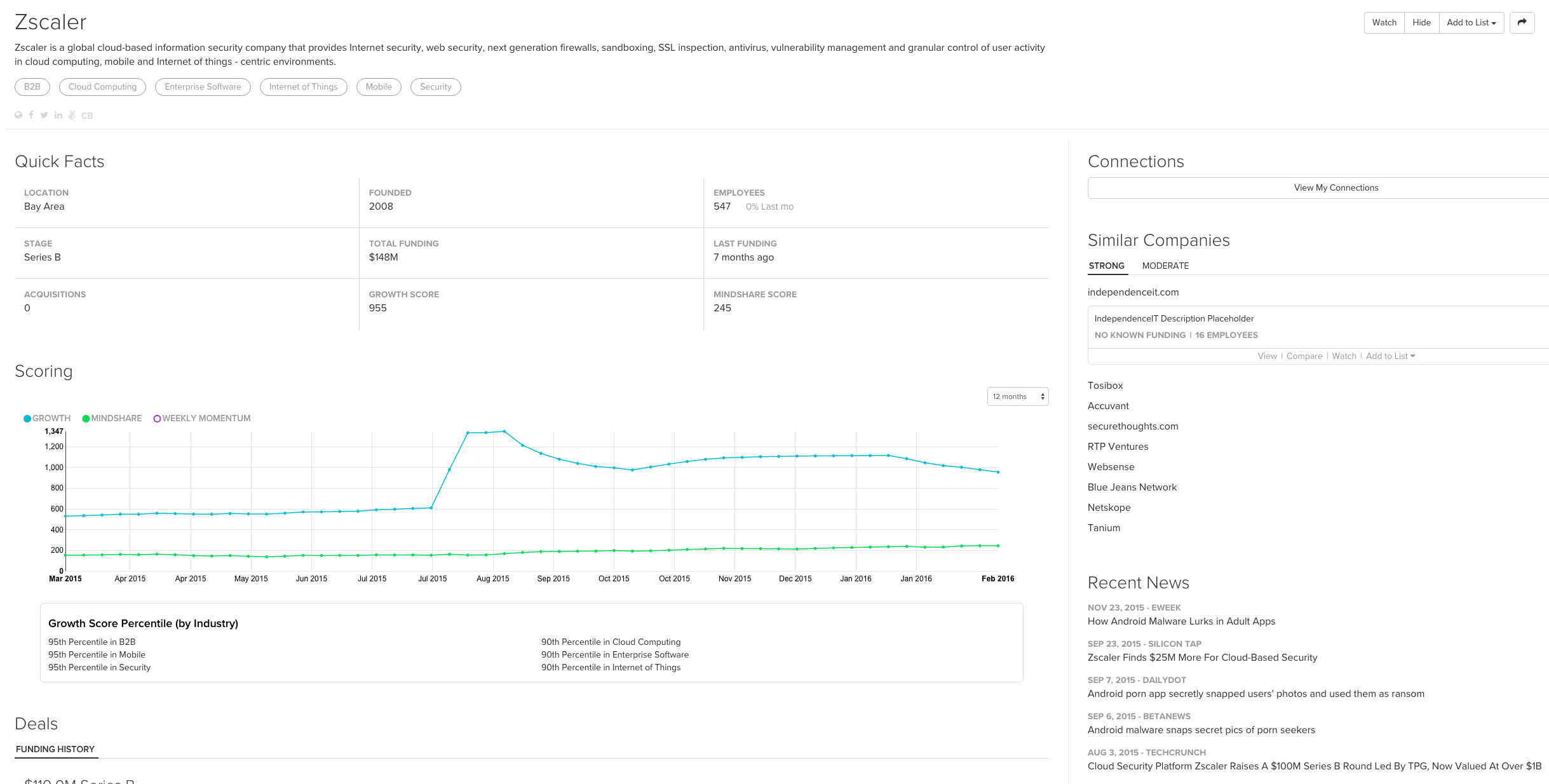This screenshot has height=784, width=1549.
Task: Click the share arrow button
Action: coord(1522,22)
